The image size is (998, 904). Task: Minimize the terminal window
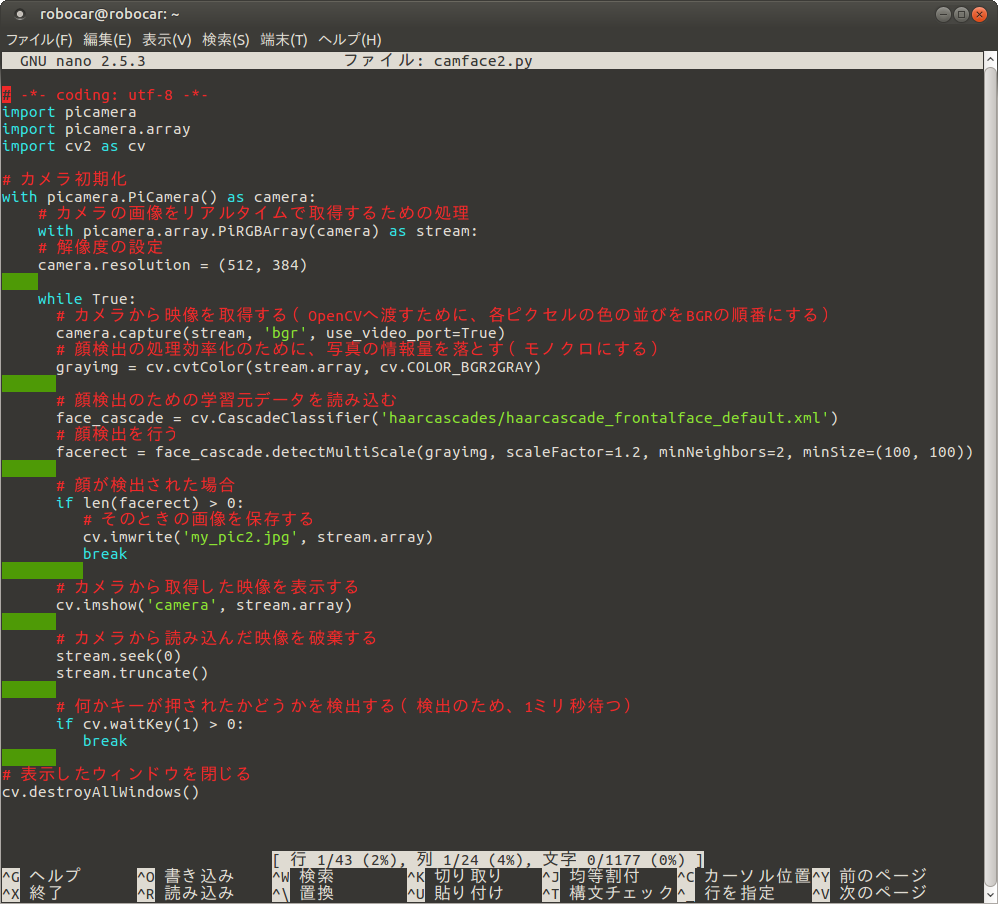[x=944, y=14]
